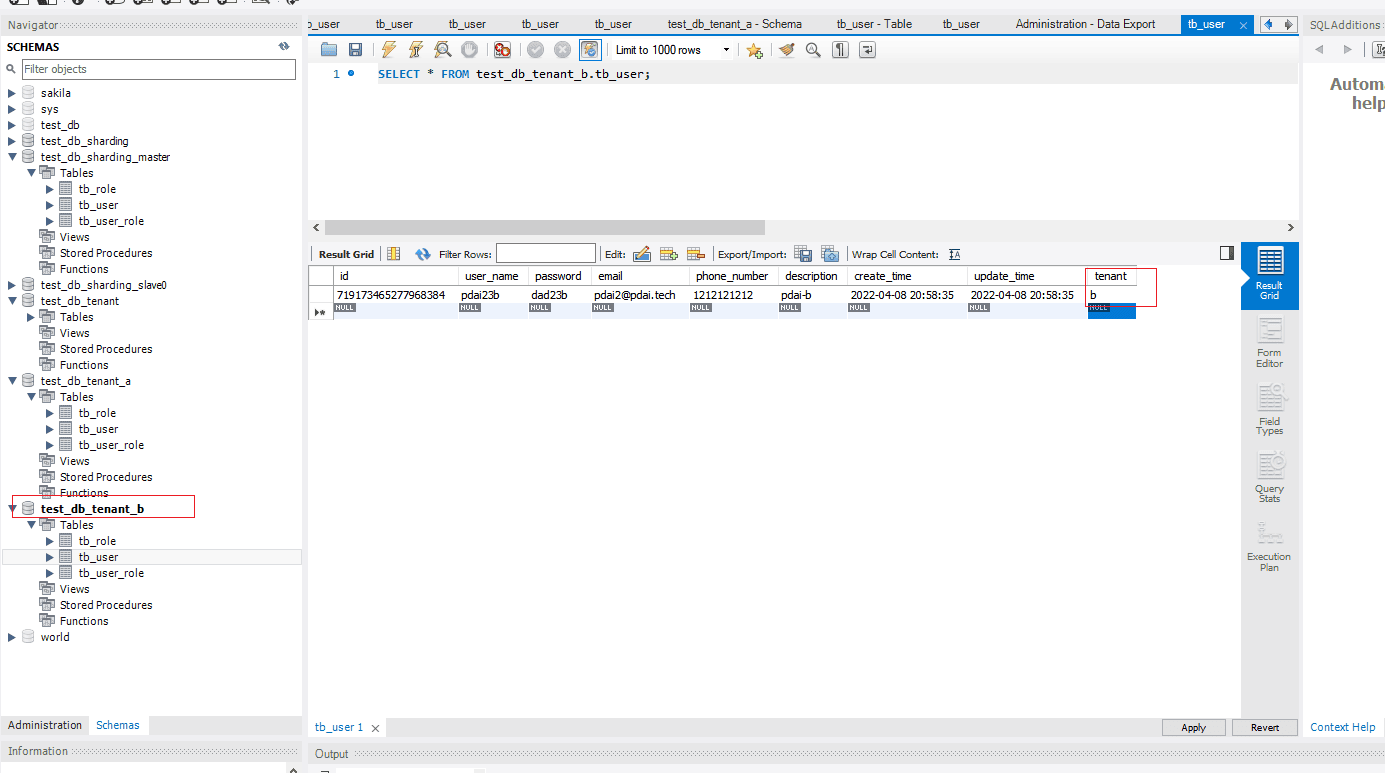Toggle invisible characters pilcrow button

click(x=840, y=50)
